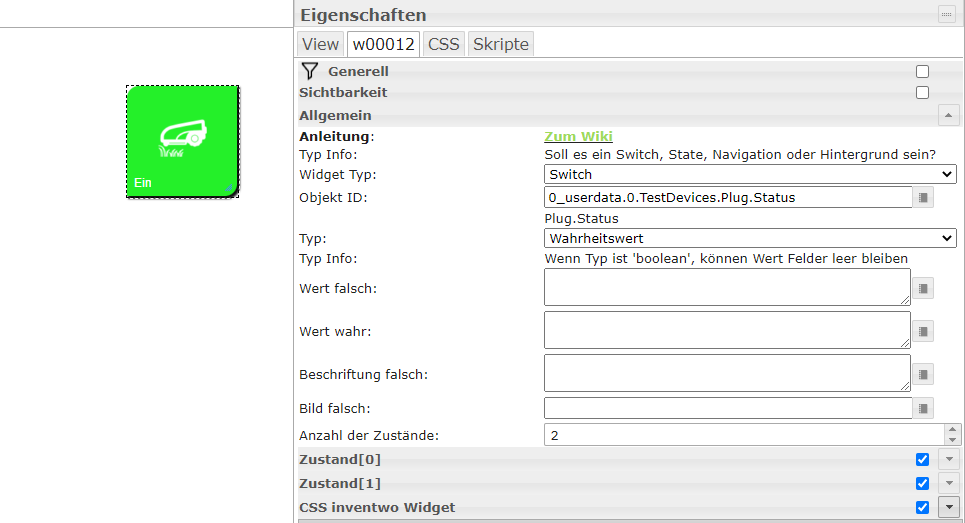This screenshot has height=523, width=965.
Task: Click the filter funnel icon beside Generell
Action: (x=310, y=71)
